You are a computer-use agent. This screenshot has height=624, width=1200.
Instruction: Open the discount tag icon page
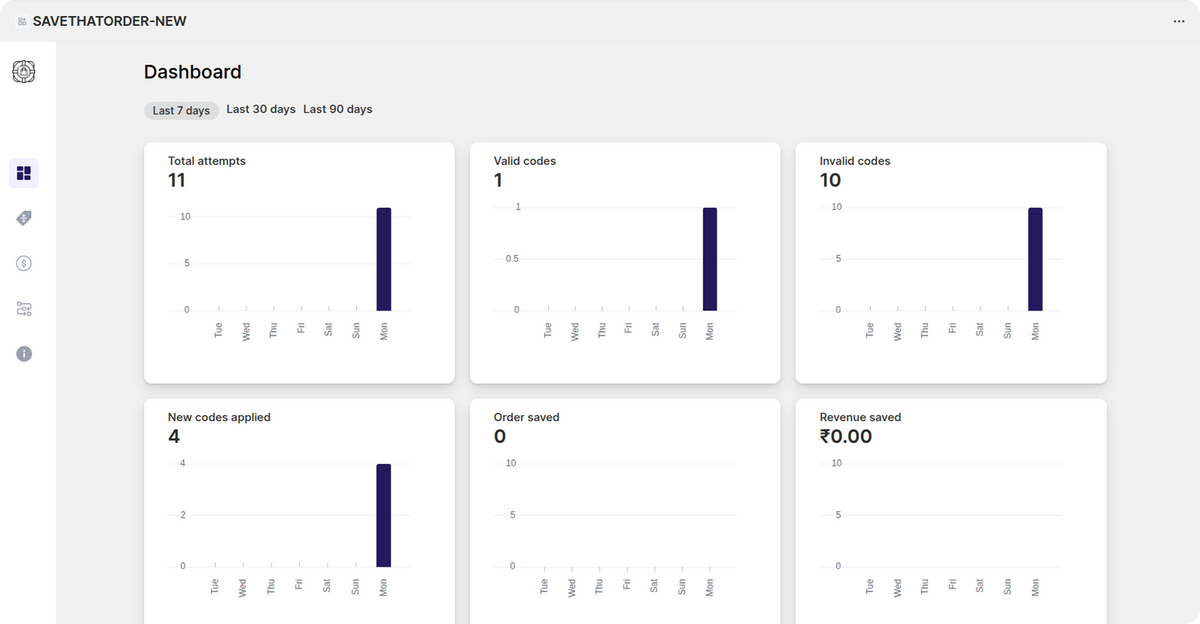click(x=24, y=218)
